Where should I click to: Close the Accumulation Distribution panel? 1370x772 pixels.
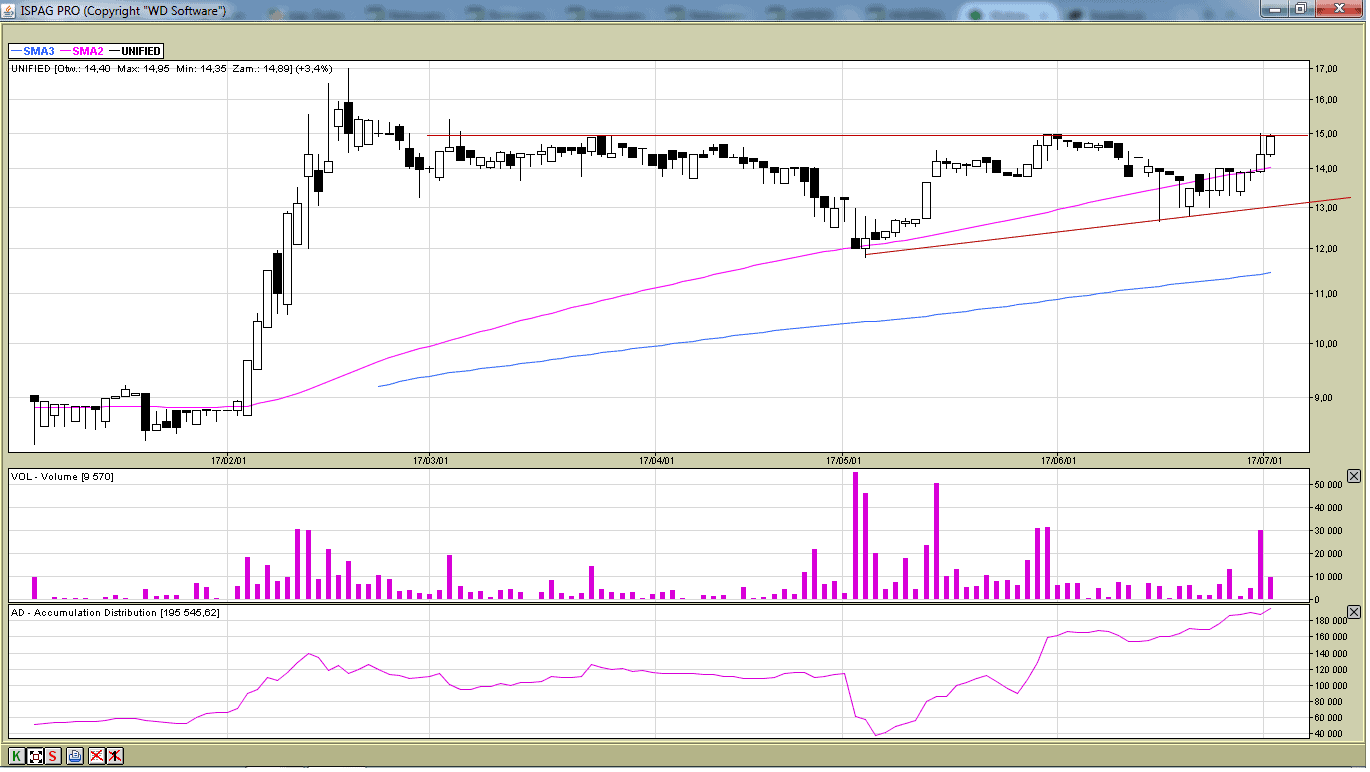point(1354,612)
